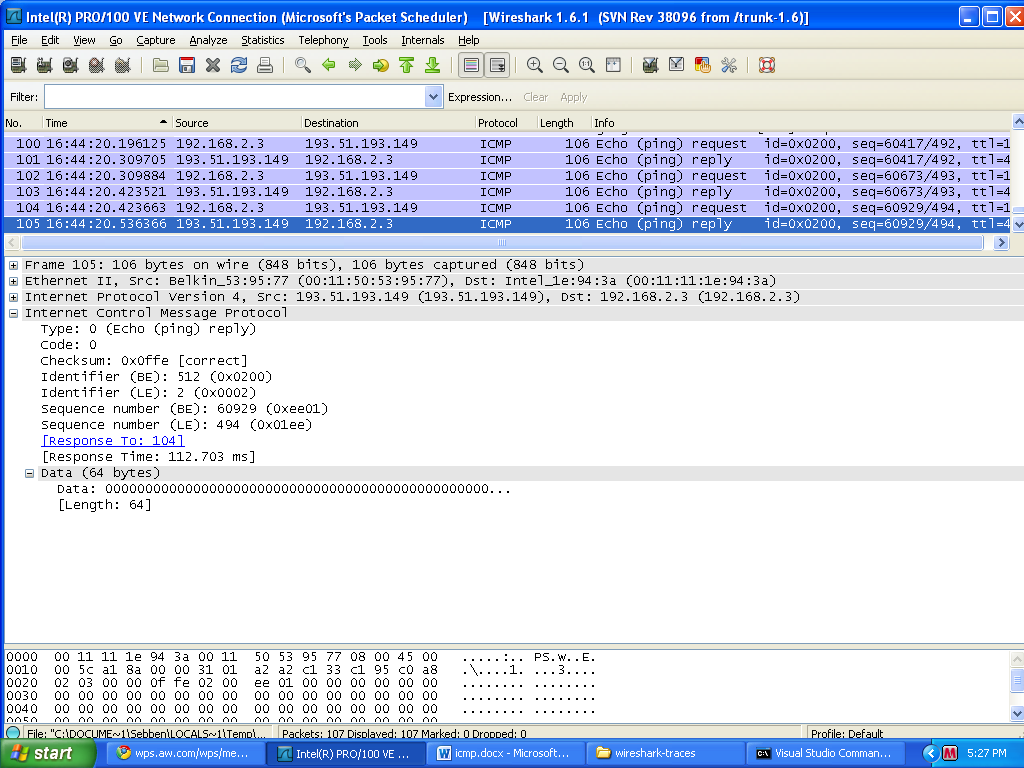This screenshot has width=1024, height=768.
Task: Toggle packet list colorize button
Action: 471,65
